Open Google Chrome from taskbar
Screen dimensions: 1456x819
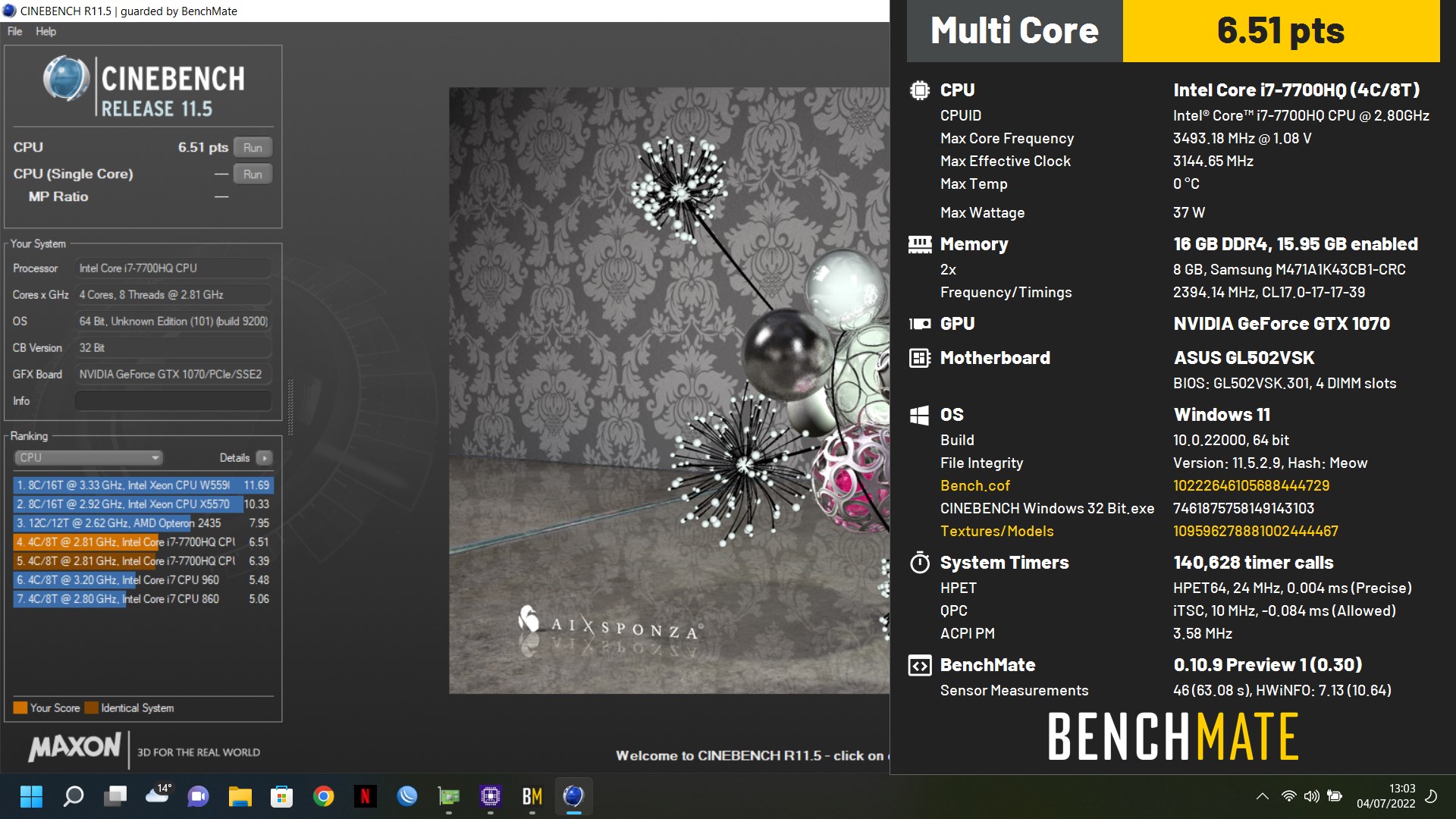coord(324,796)
